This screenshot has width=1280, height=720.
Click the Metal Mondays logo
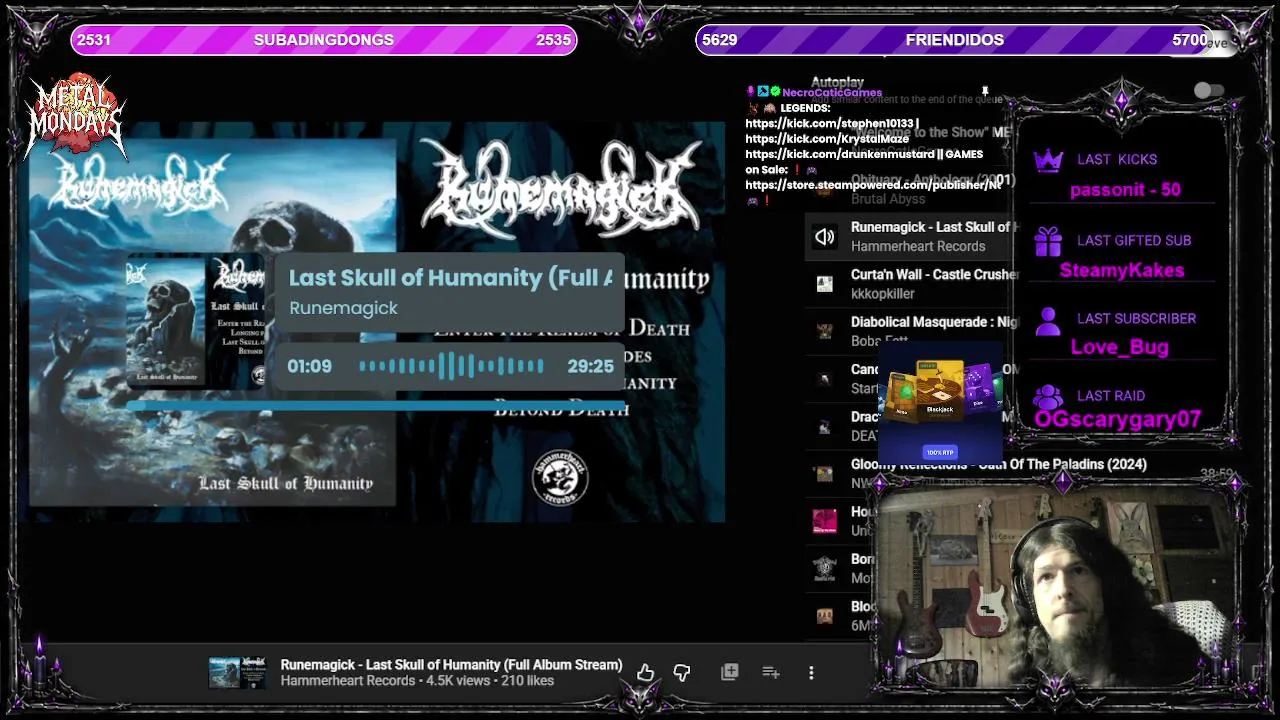click(x=76, y=117)
